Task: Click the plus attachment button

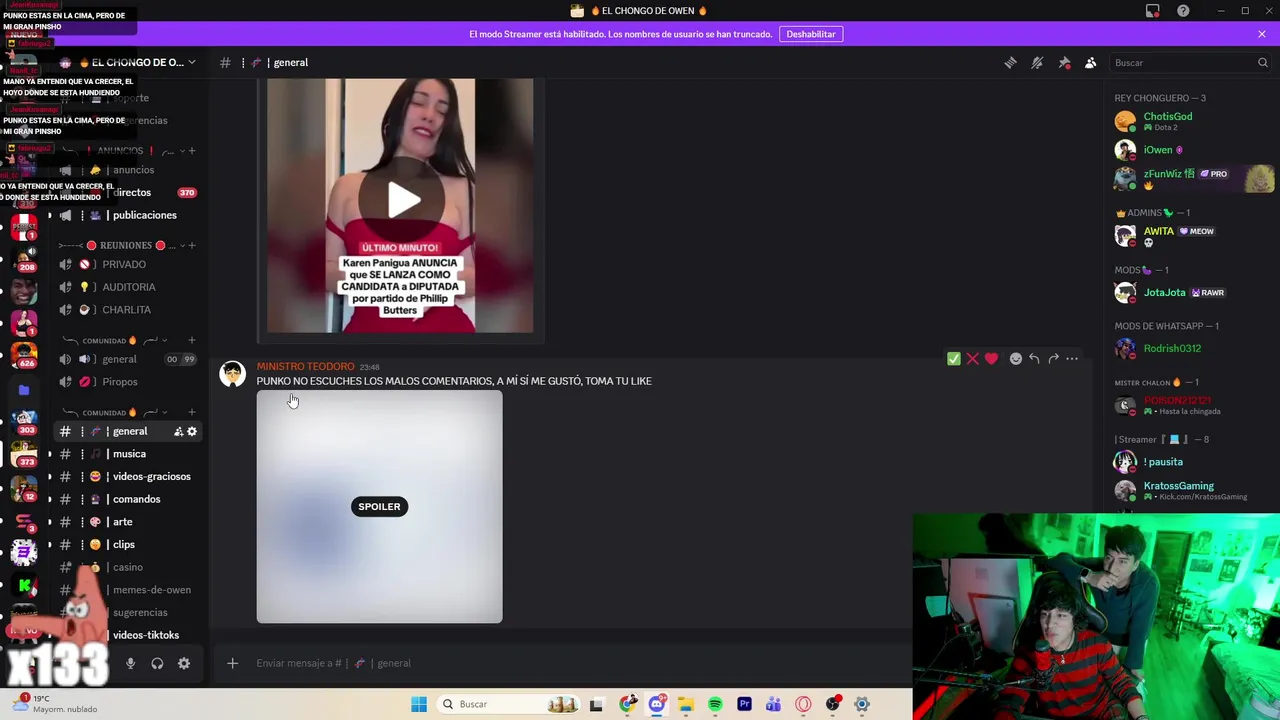Action: click(x=232, y=663)
